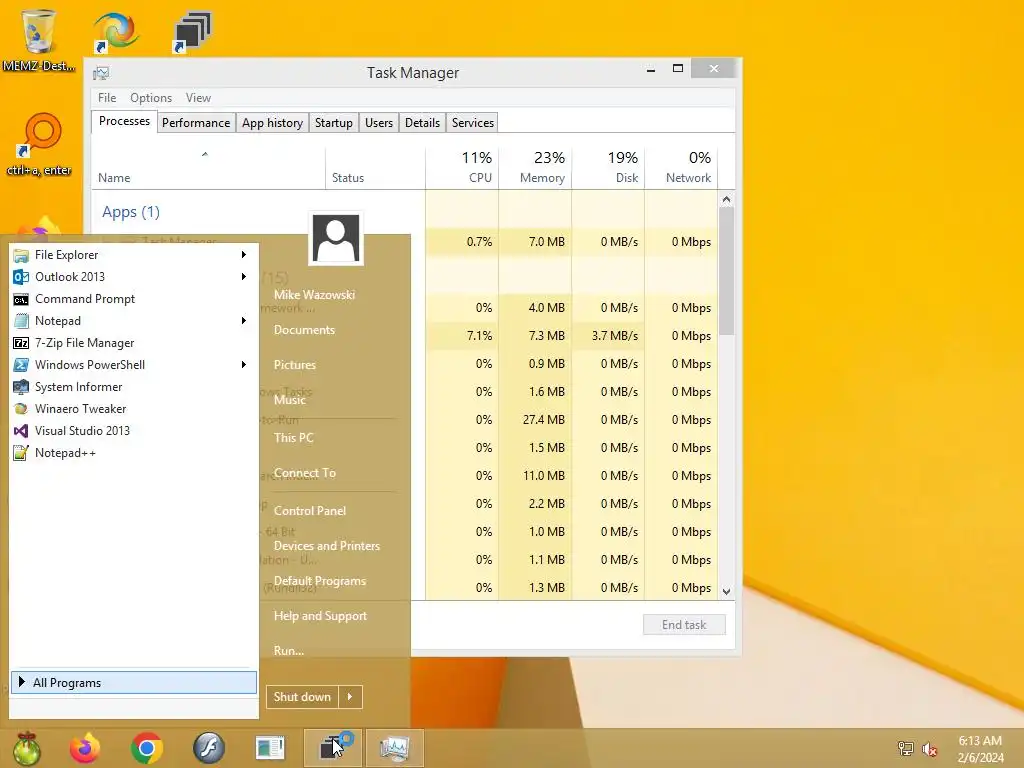Sort processes by the CPU column
The height and width of the screenshot is (768, 1024).
point(462,167)
